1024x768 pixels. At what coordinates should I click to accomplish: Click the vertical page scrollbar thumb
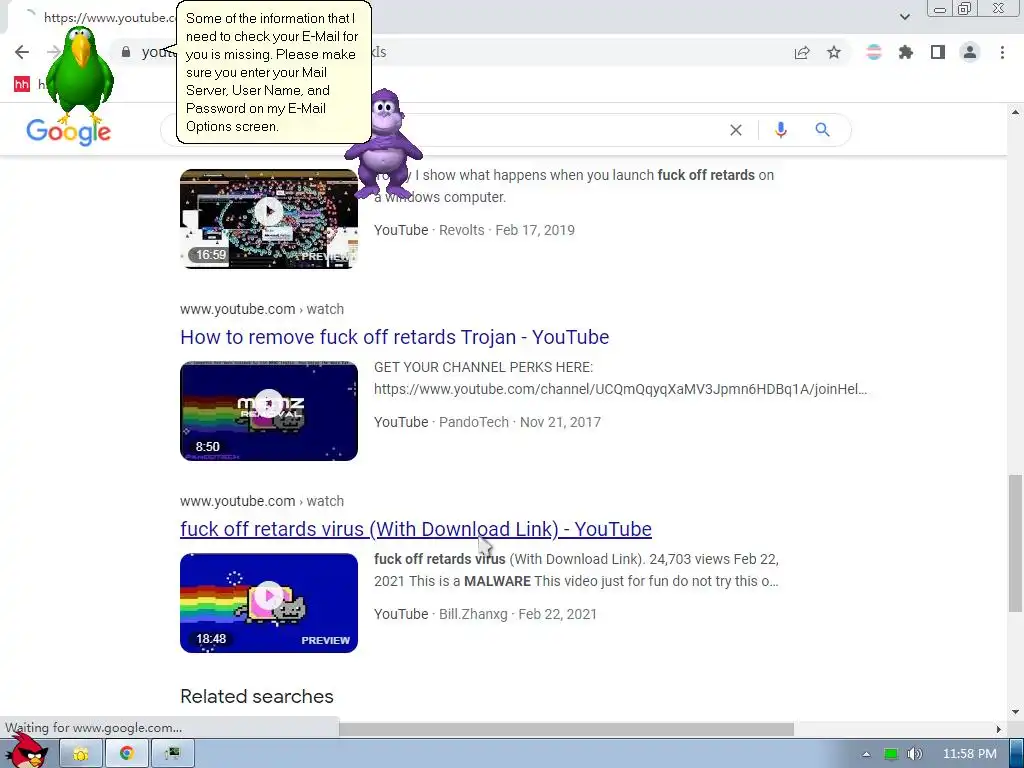[x=1015, y=543]
